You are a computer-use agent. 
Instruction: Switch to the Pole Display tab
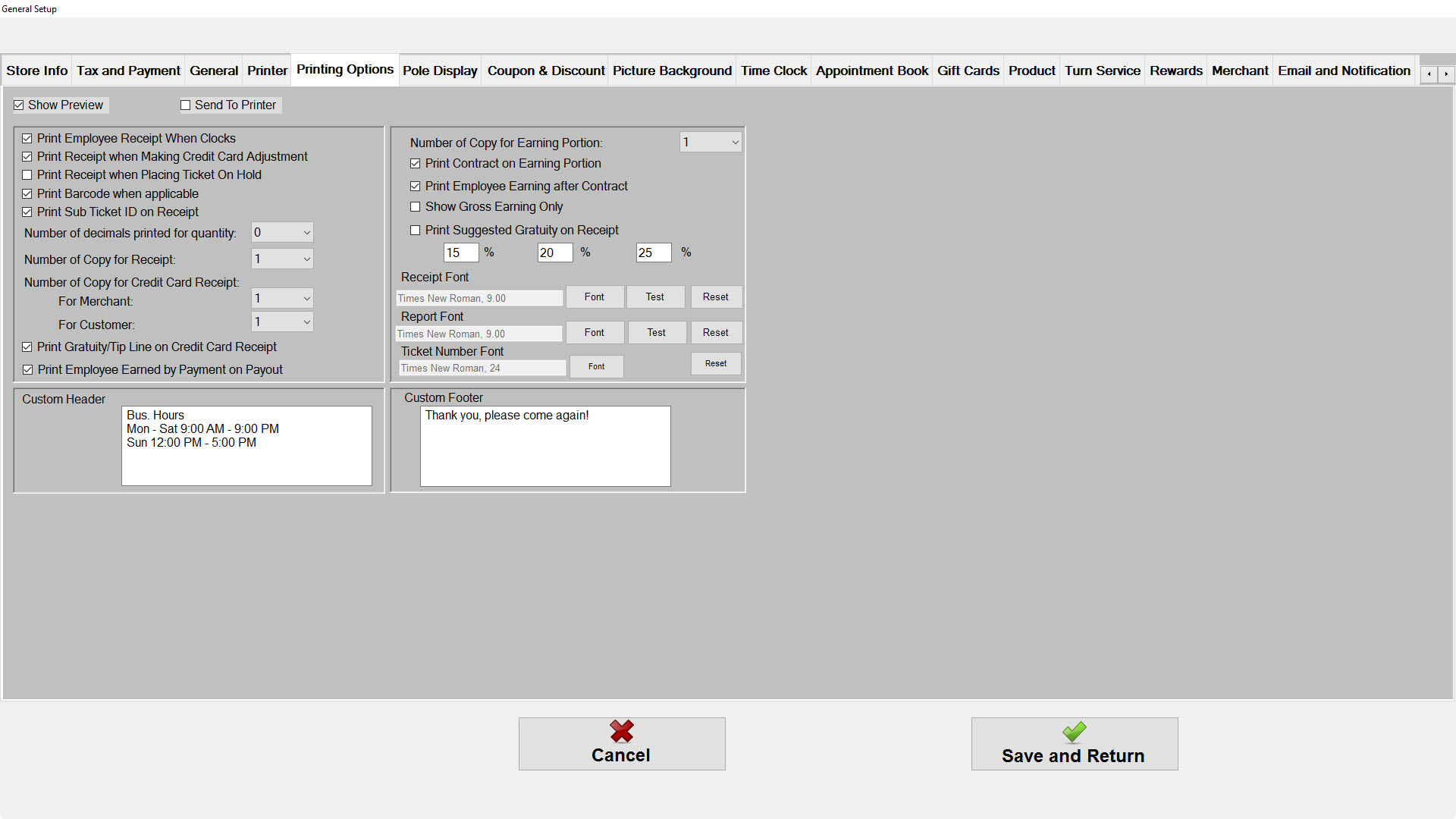point(440,71)
